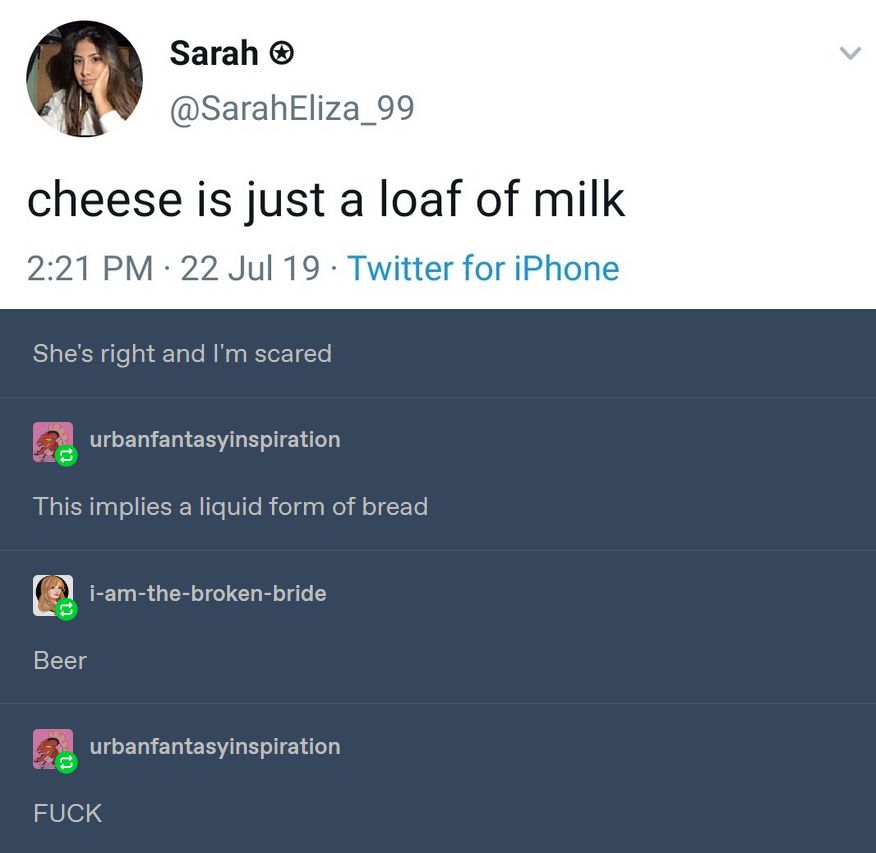Select the username urbanfantasyinspiration
Image resolution: width=876 pixels, height=853 pixels.
pos(215,439)
